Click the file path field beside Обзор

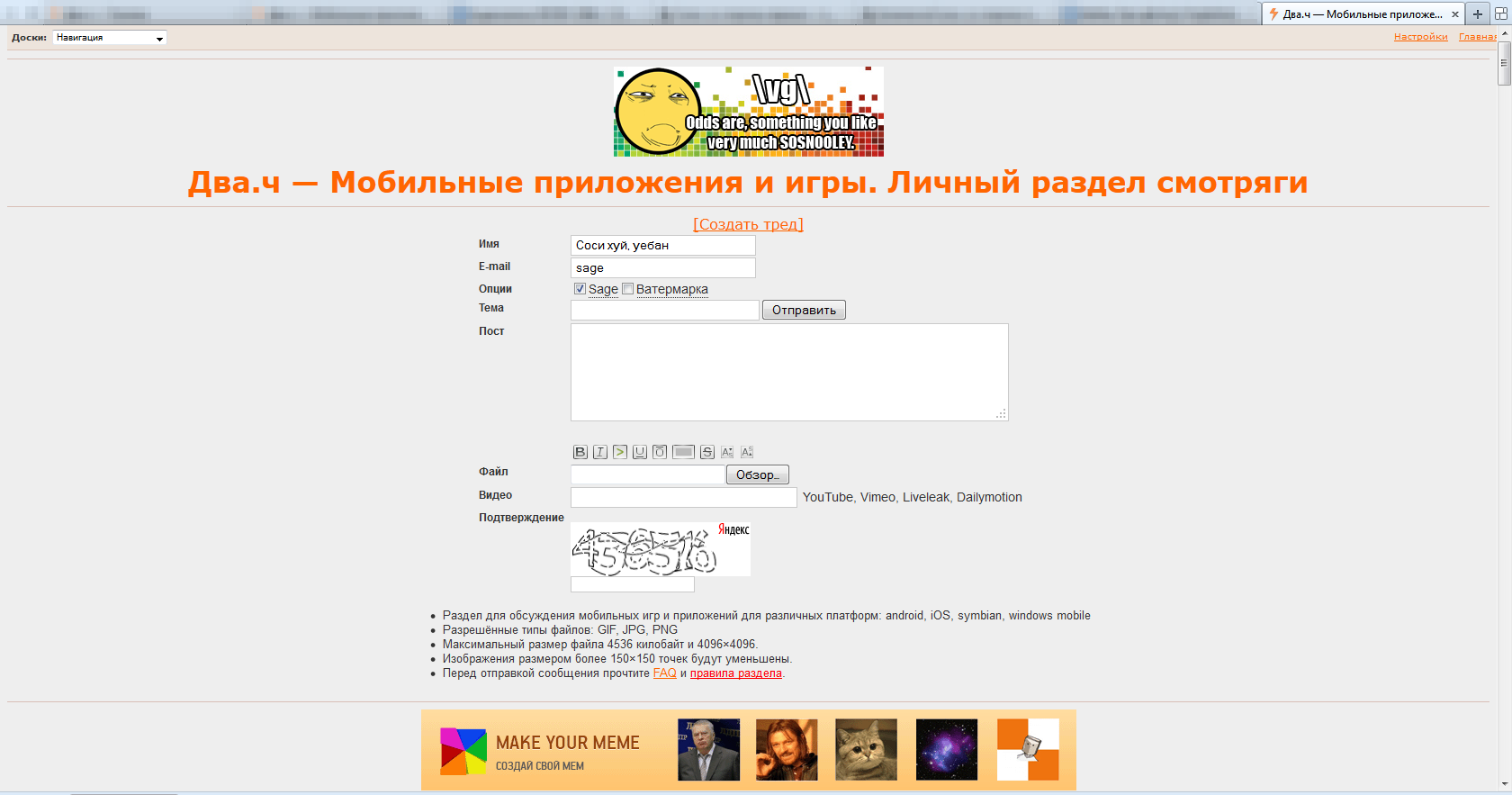click(x=648, y=474)
